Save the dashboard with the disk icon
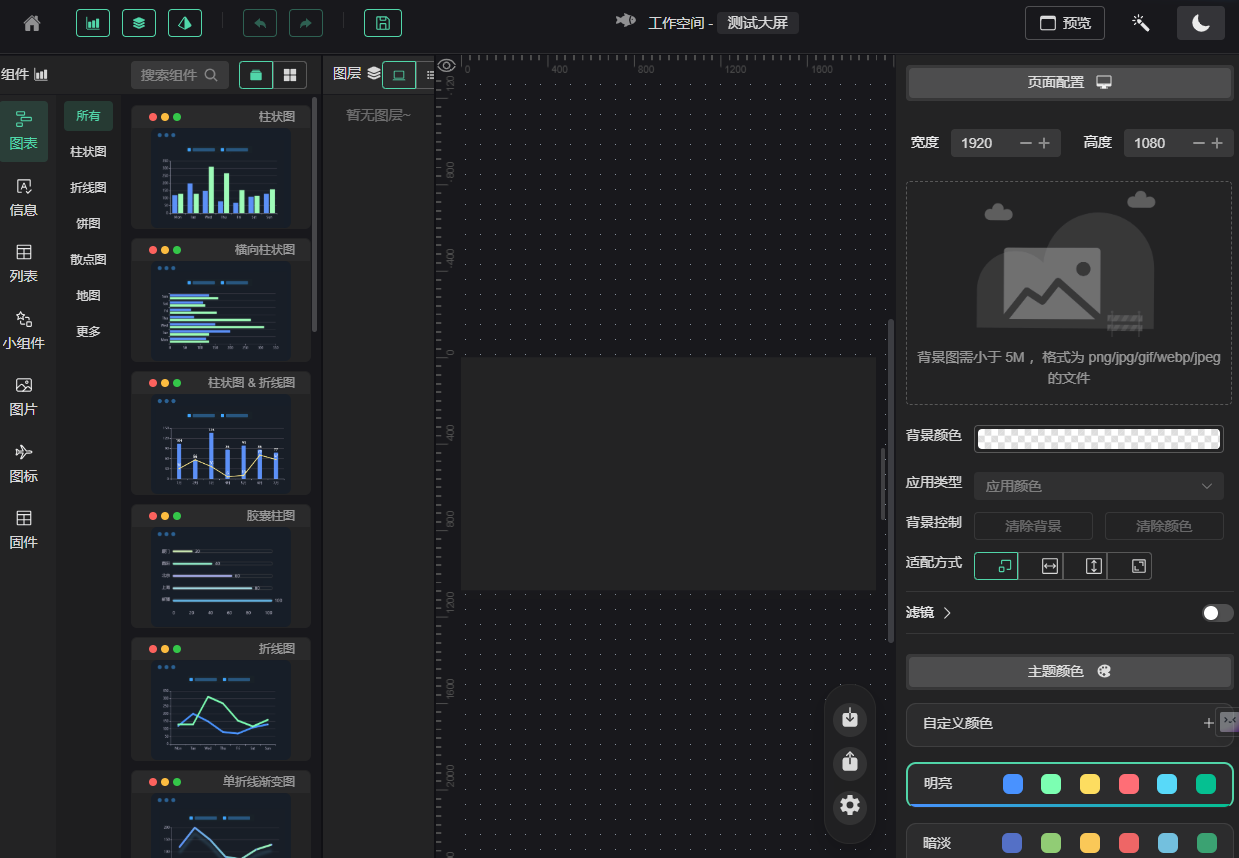Image resolution: width=1239 pixels, height=858 pixels. point(383,23)
